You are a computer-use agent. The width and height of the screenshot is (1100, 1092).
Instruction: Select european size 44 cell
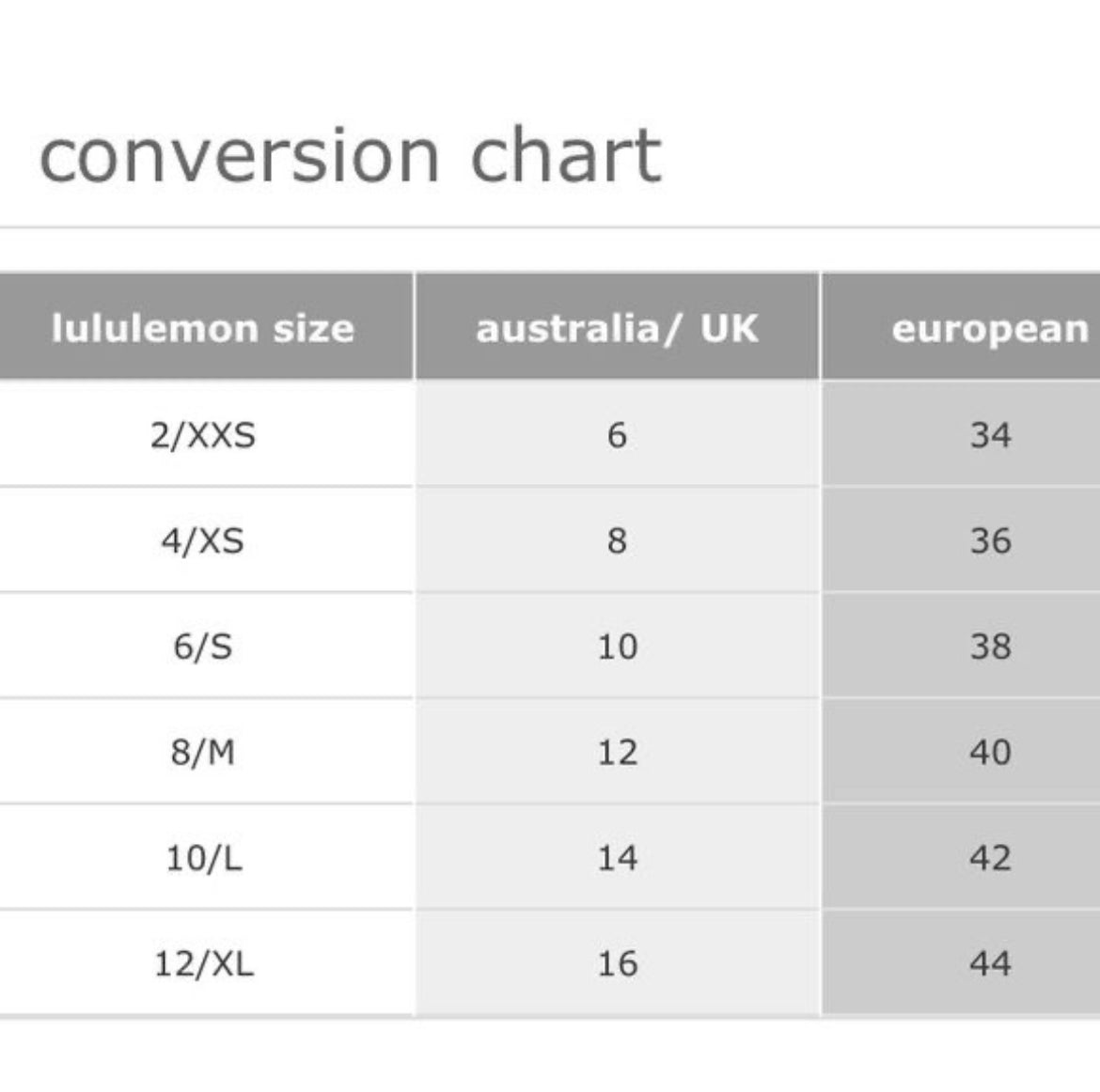pos(961,963)
